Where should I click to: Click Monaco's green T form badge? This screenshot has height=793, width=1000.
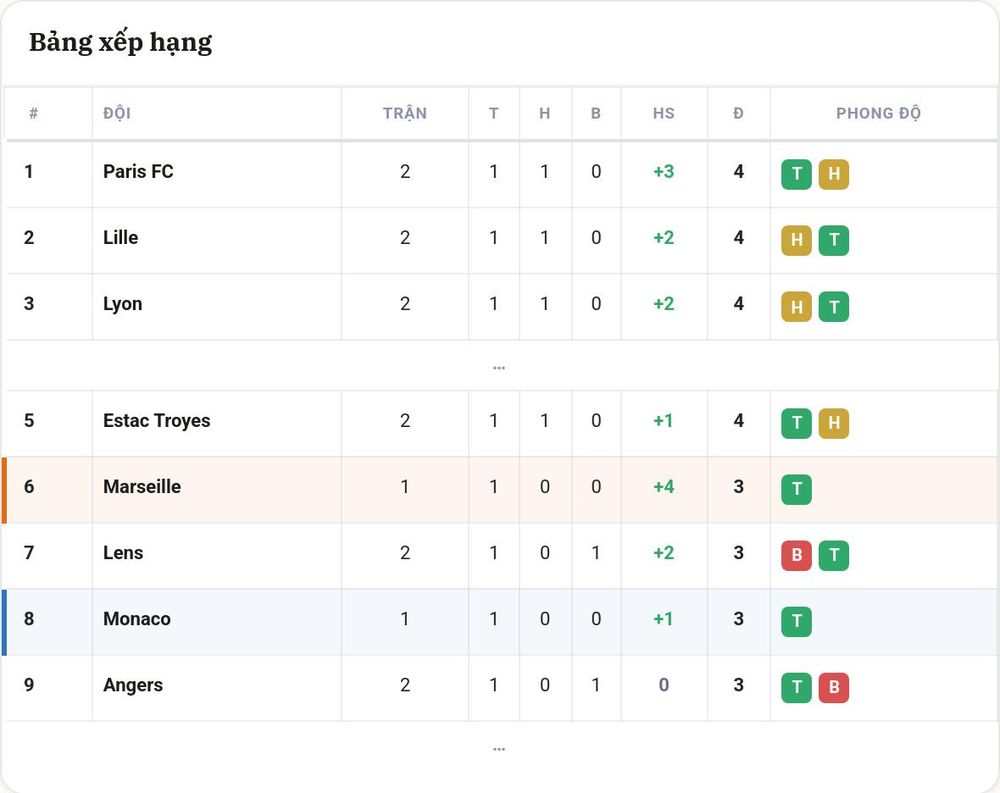click(796, 621)
